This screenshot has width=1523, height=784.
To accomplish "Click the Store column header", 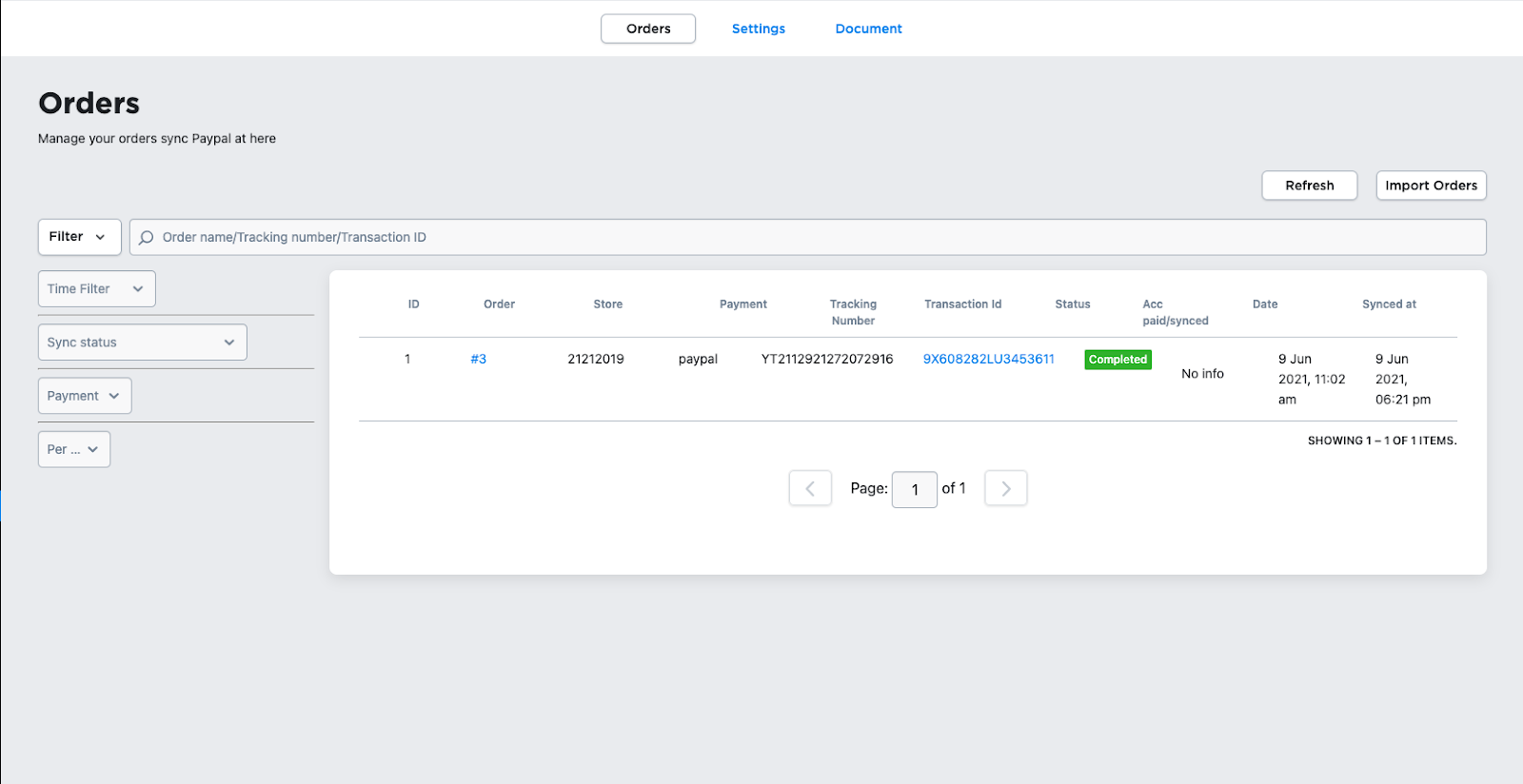I will 608,304.
